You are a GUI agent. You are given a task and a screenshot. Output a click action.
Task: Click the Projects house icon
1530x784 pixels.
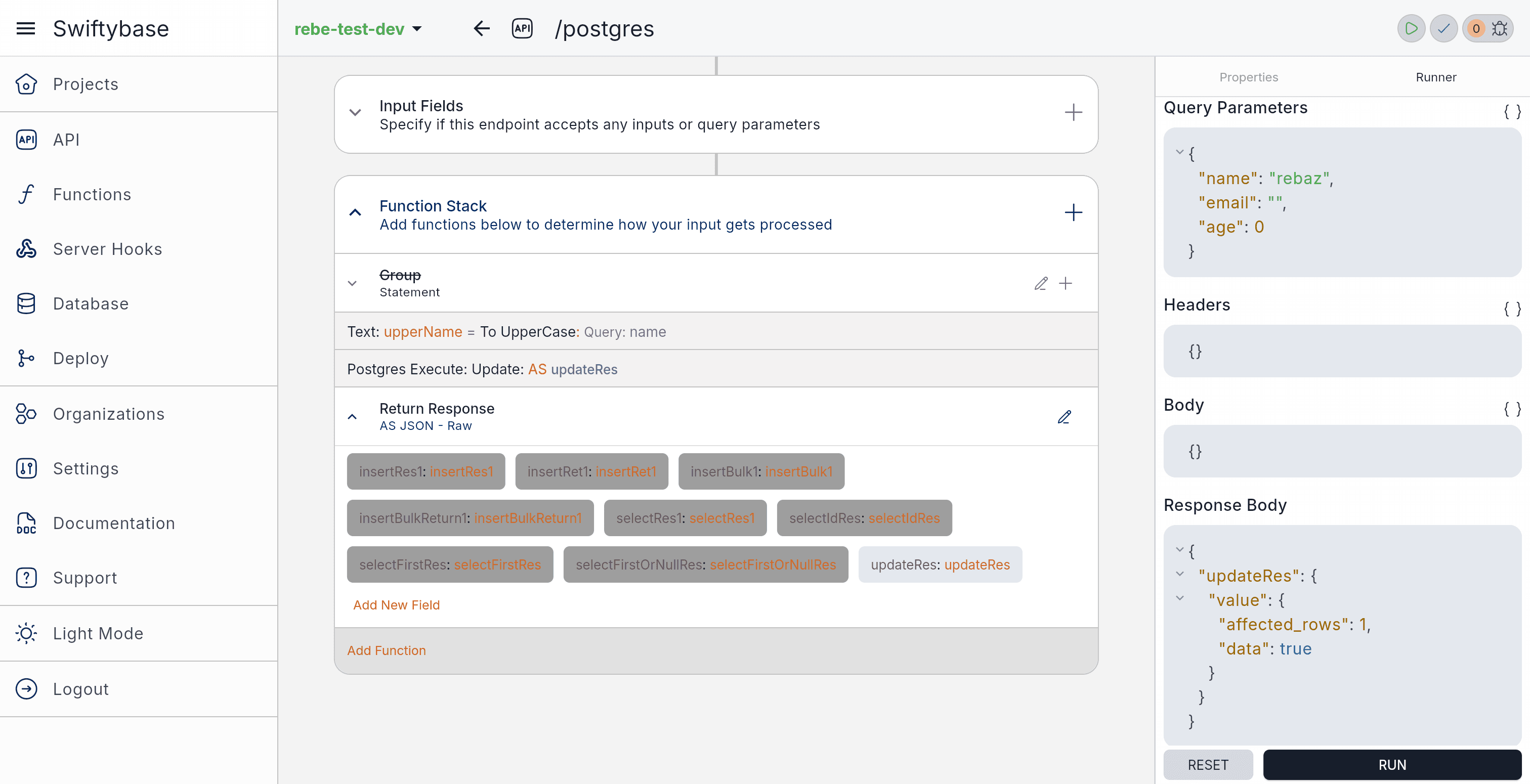coord(26,84)
